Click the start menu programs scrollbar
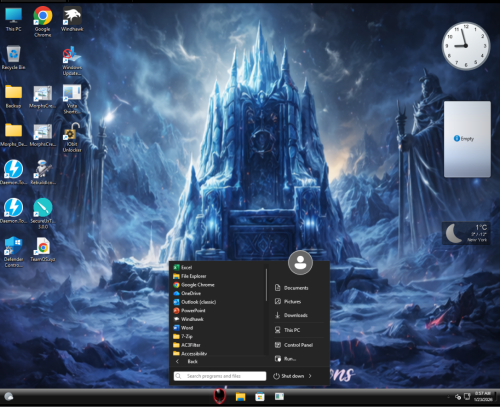The image size is (500, 407). coord(266,285)
